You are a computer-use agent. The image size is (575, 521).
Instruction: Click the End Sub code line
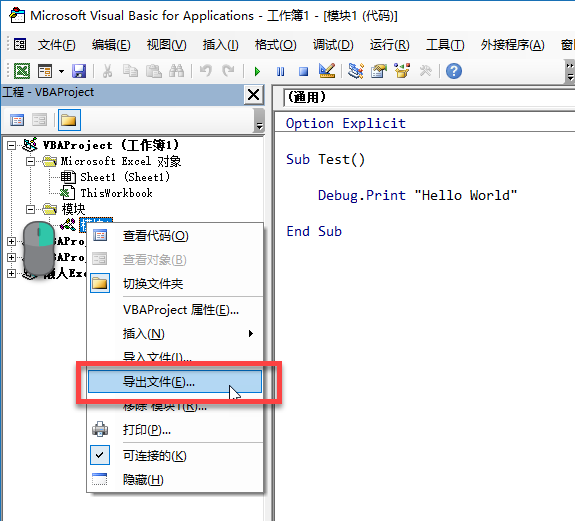(x=314, y=231)
